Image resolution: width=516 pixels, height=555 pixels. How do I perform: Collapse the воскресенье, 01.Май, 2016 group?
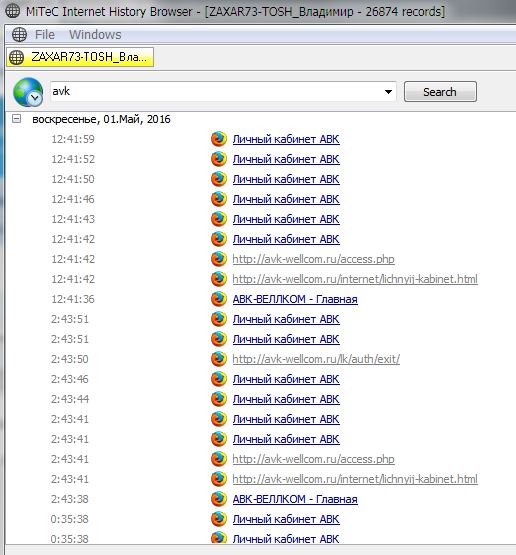[x=16, y=119]
